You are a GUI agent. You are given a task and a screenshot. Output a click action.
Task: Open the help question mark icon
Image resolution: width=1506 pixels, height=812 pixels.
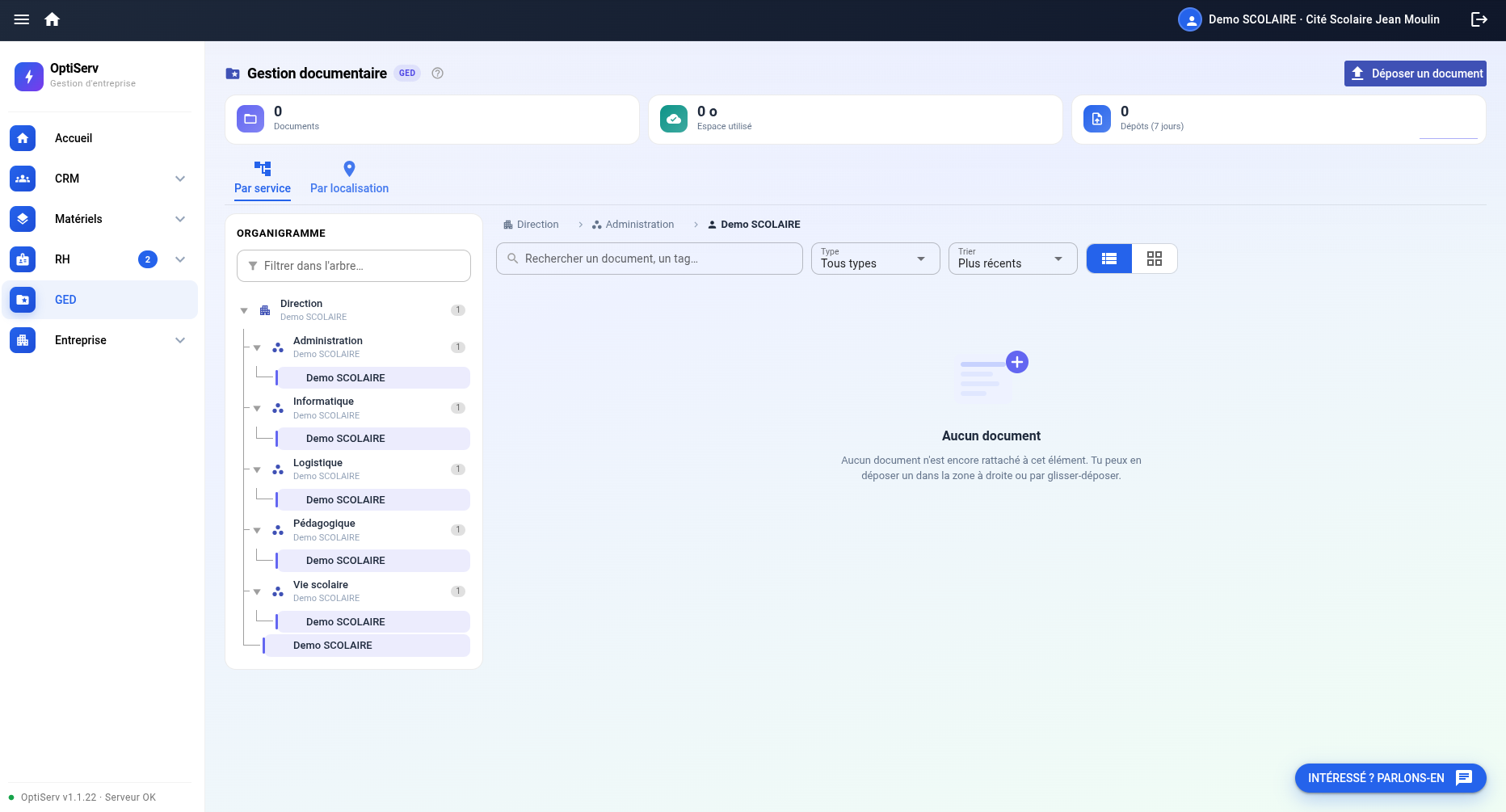pos(438,74)
